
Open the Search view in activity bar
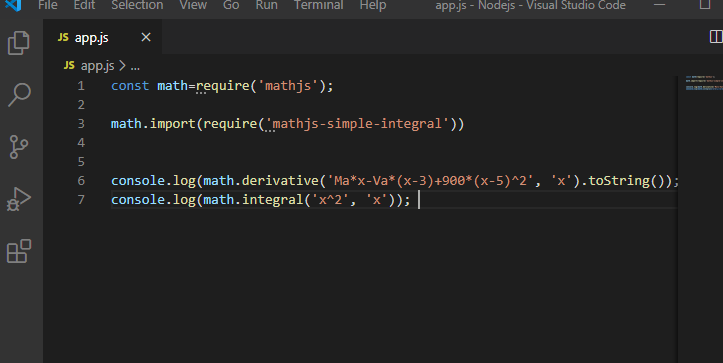tap(19, 95)
